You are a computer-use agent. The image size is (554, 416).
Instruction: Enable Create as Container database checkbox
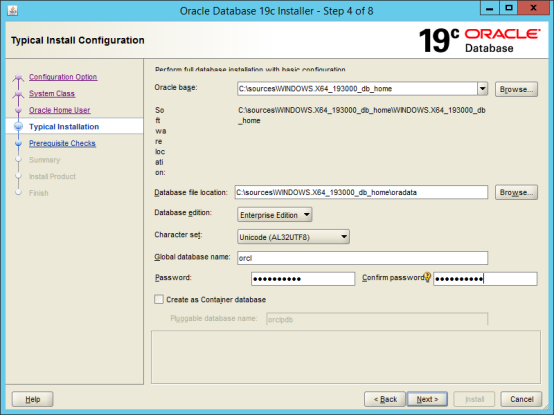[159, 299]
